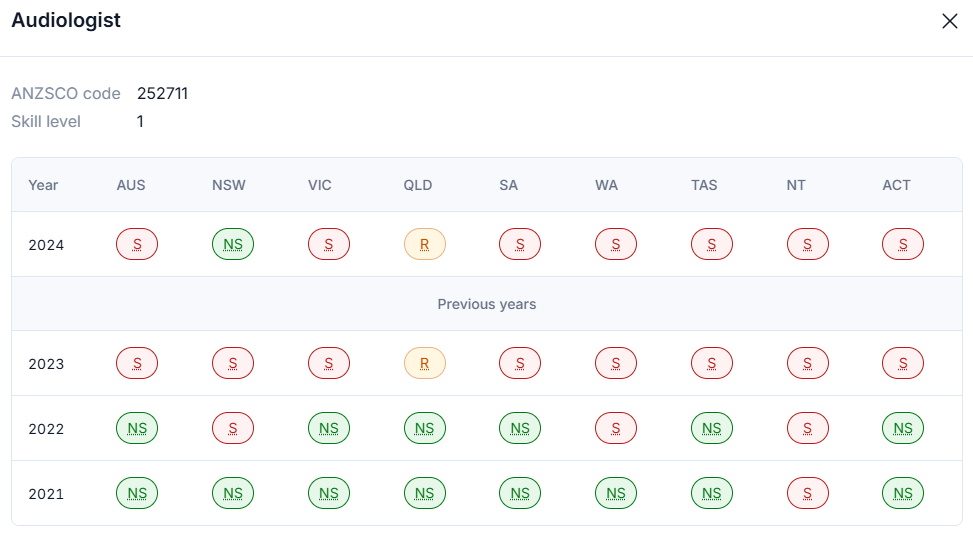Viewport: 973px width, 534px height.
Task: Click the QLD column header
Action: pyautogui.click(x=417, y=185)
